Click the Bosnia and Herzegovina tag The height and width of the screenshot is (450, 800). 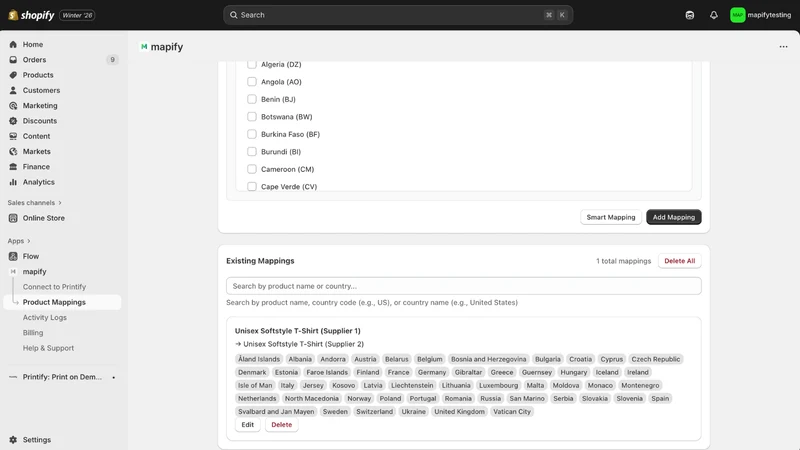tap(488, 359)
